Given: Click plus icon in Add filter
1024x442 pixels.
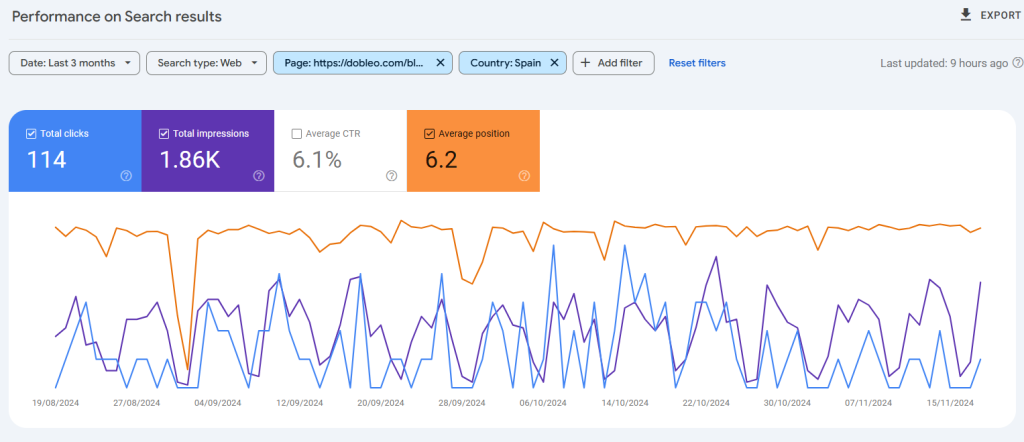Looking at the screenshot, I should [x=585, y=63].
